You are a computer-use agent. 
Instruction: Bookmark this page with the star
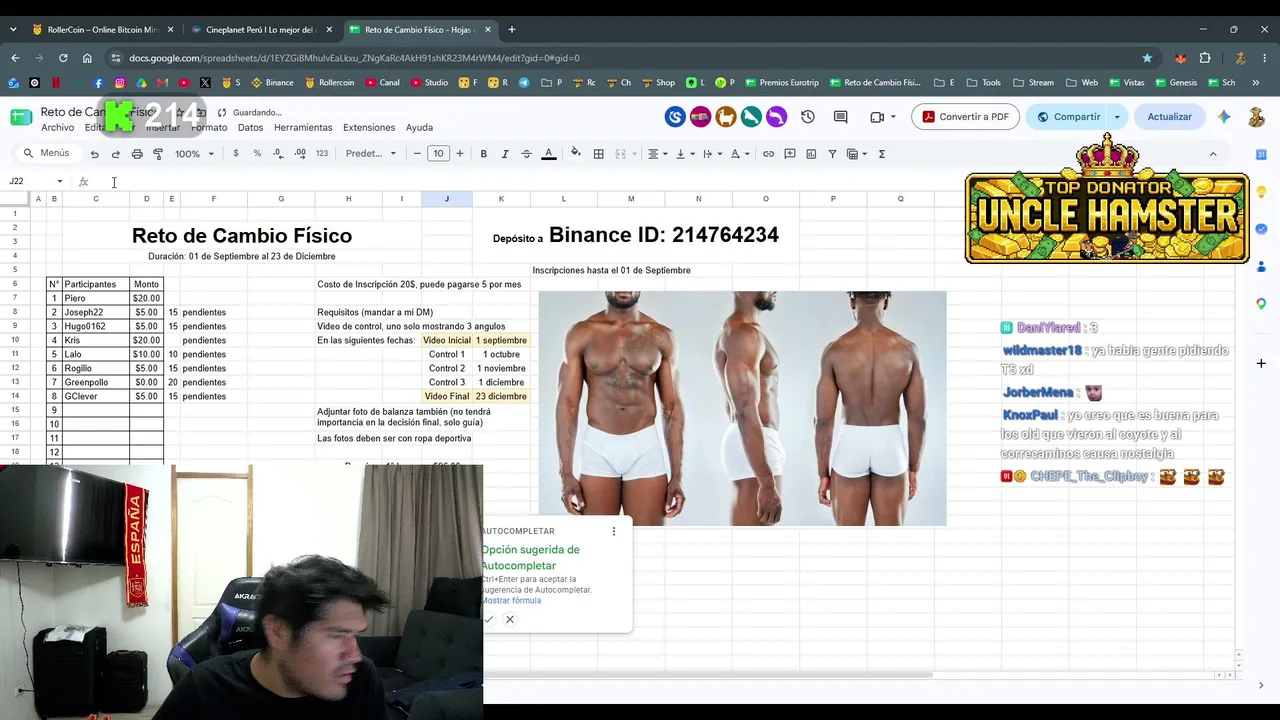click(1147, 58)
